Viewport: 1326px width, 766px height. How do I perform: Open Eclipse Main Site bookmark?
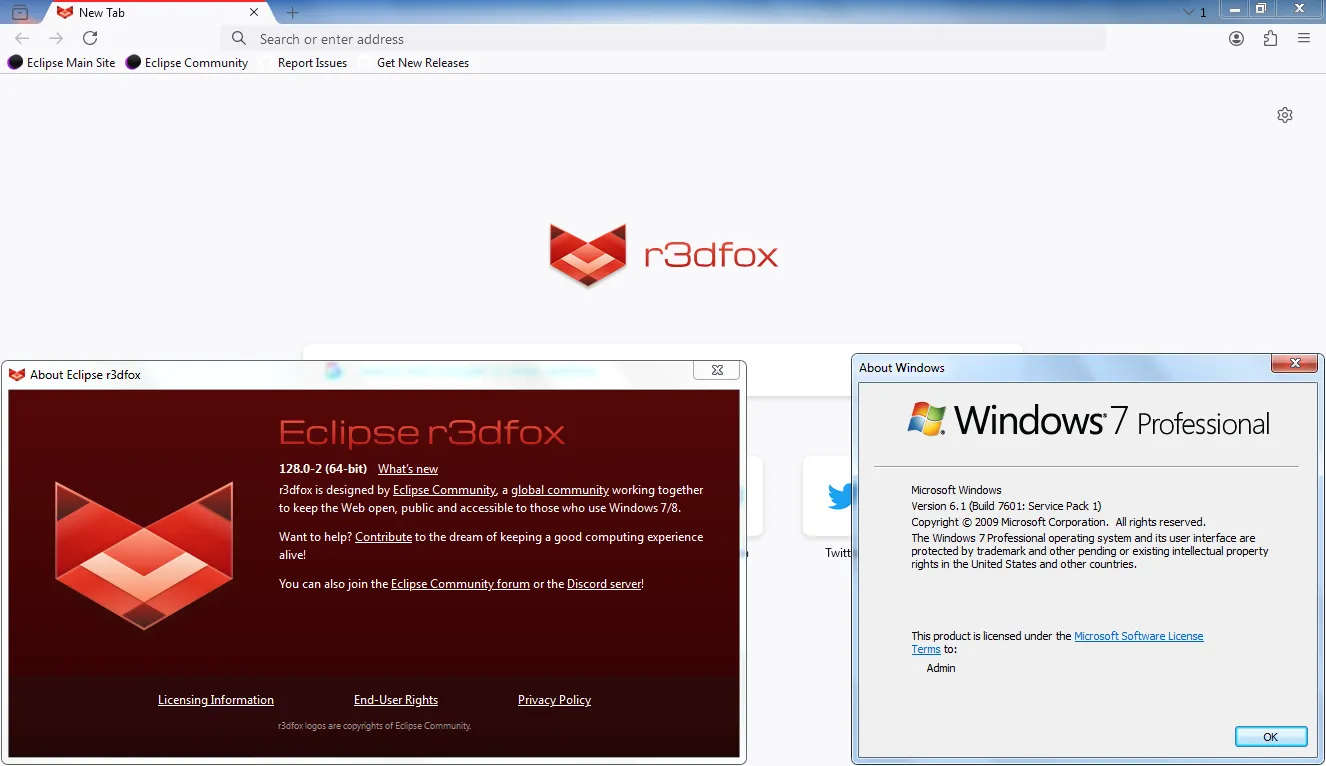62,63
